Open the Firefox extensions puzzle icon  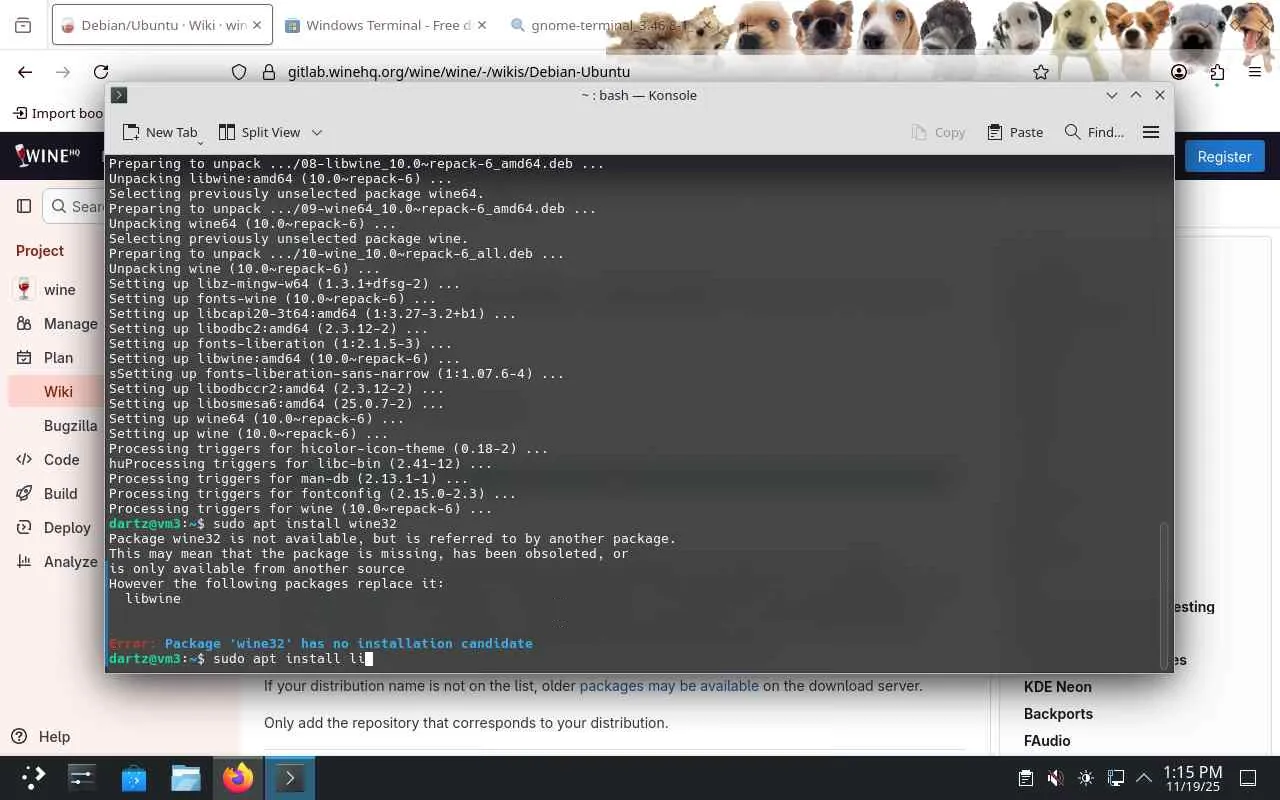pos(1217,72)
